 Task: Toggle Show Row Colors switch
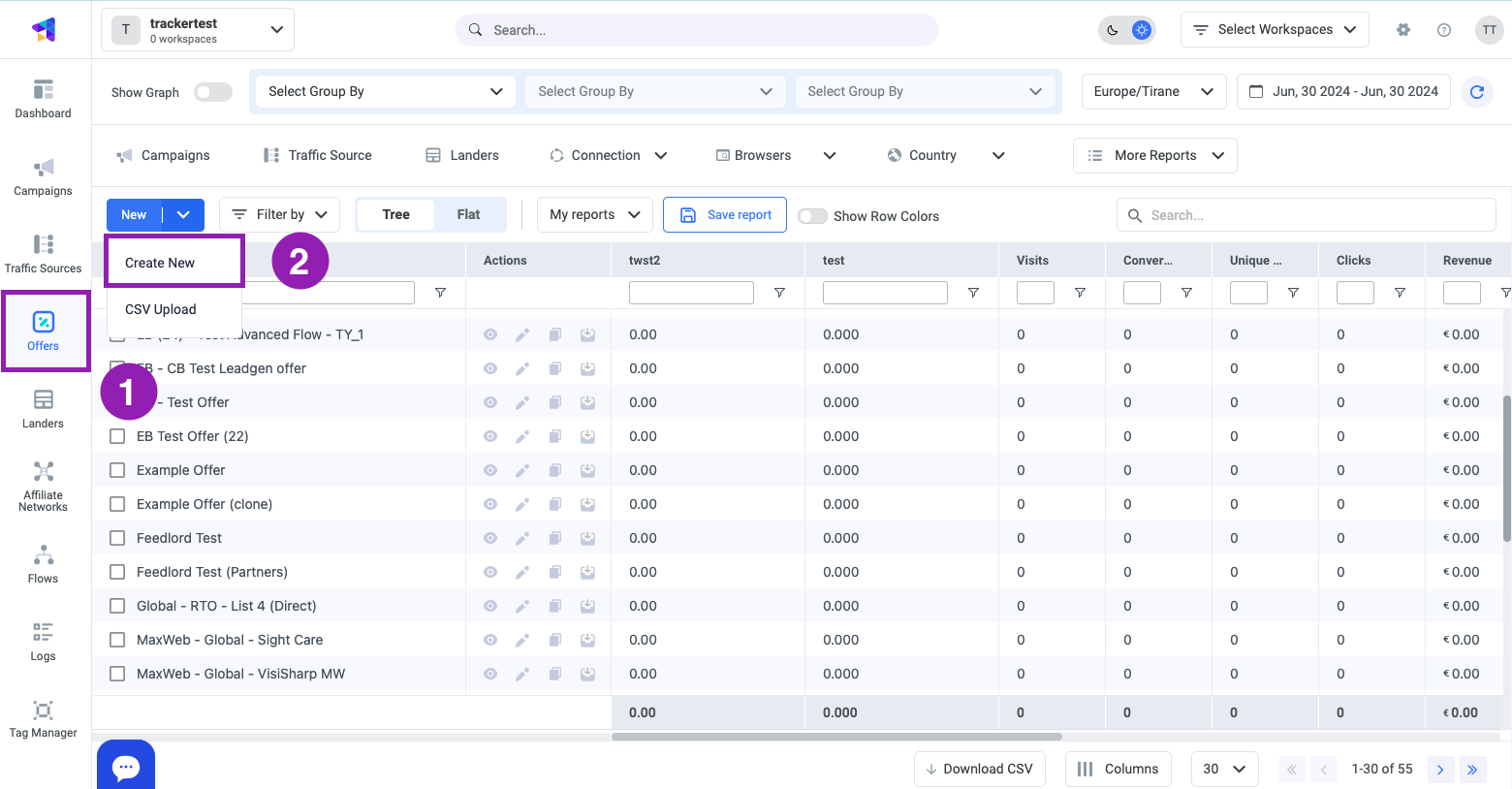812,216
